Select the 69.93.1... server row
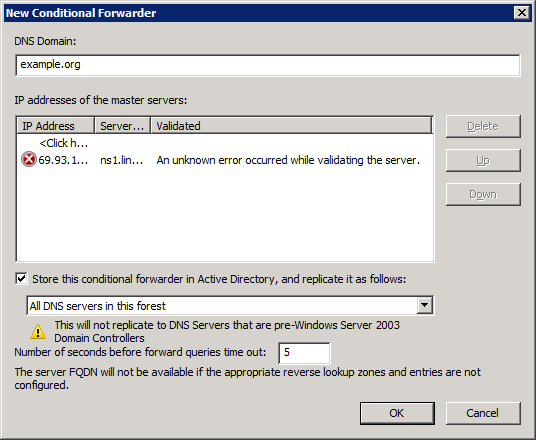 (224, 160)
